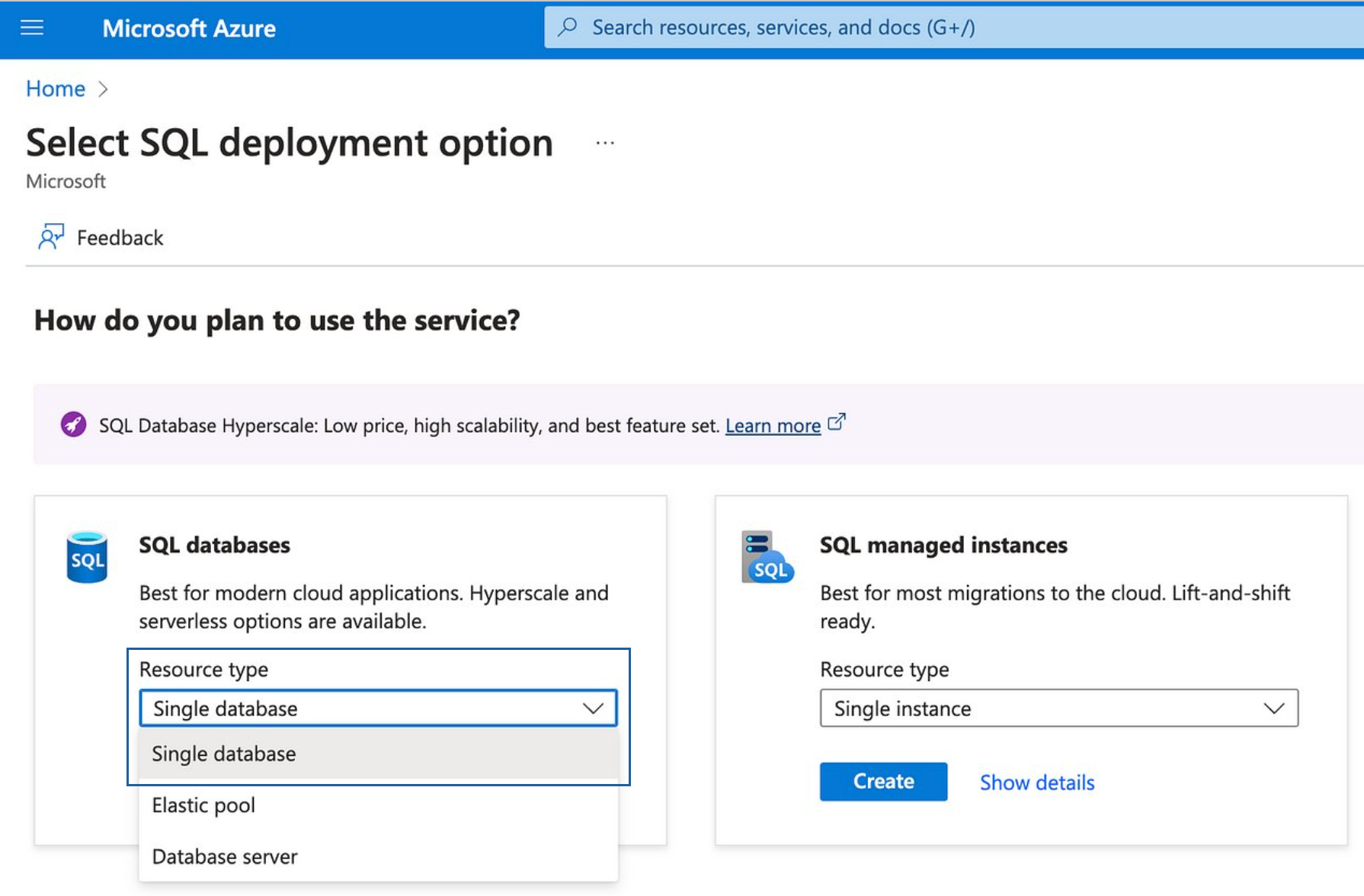This screenshot has width=1364, height=896.
Task: Open the hamburger portal menu
Action: click(x=32, y=28)
